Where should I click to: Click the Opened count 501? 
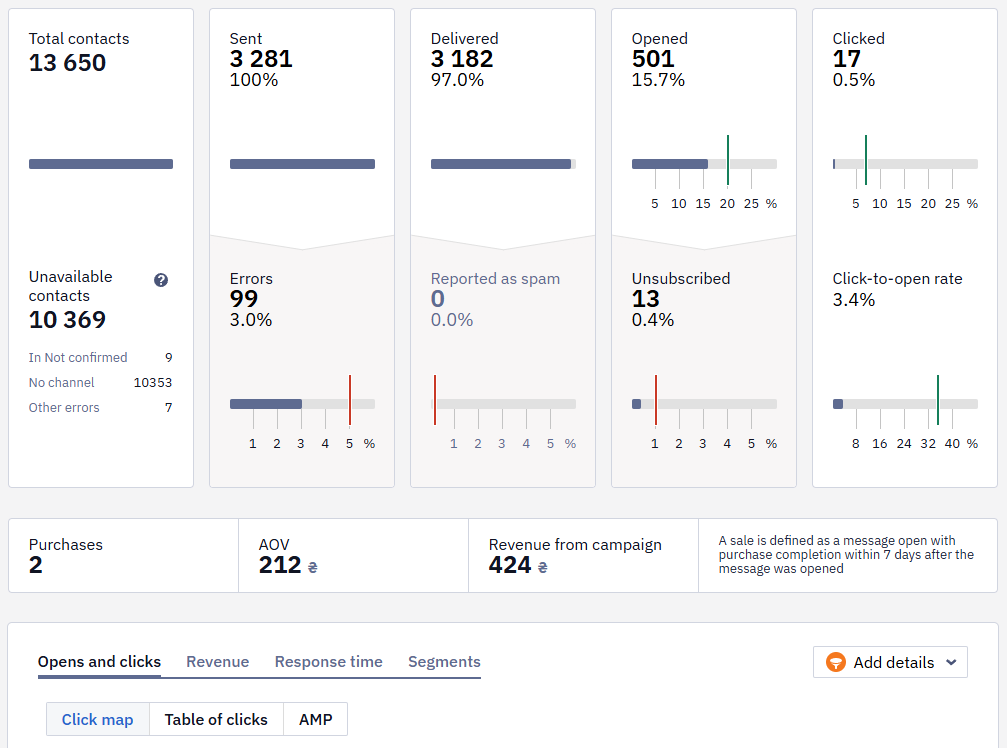[x=653, y=59]
